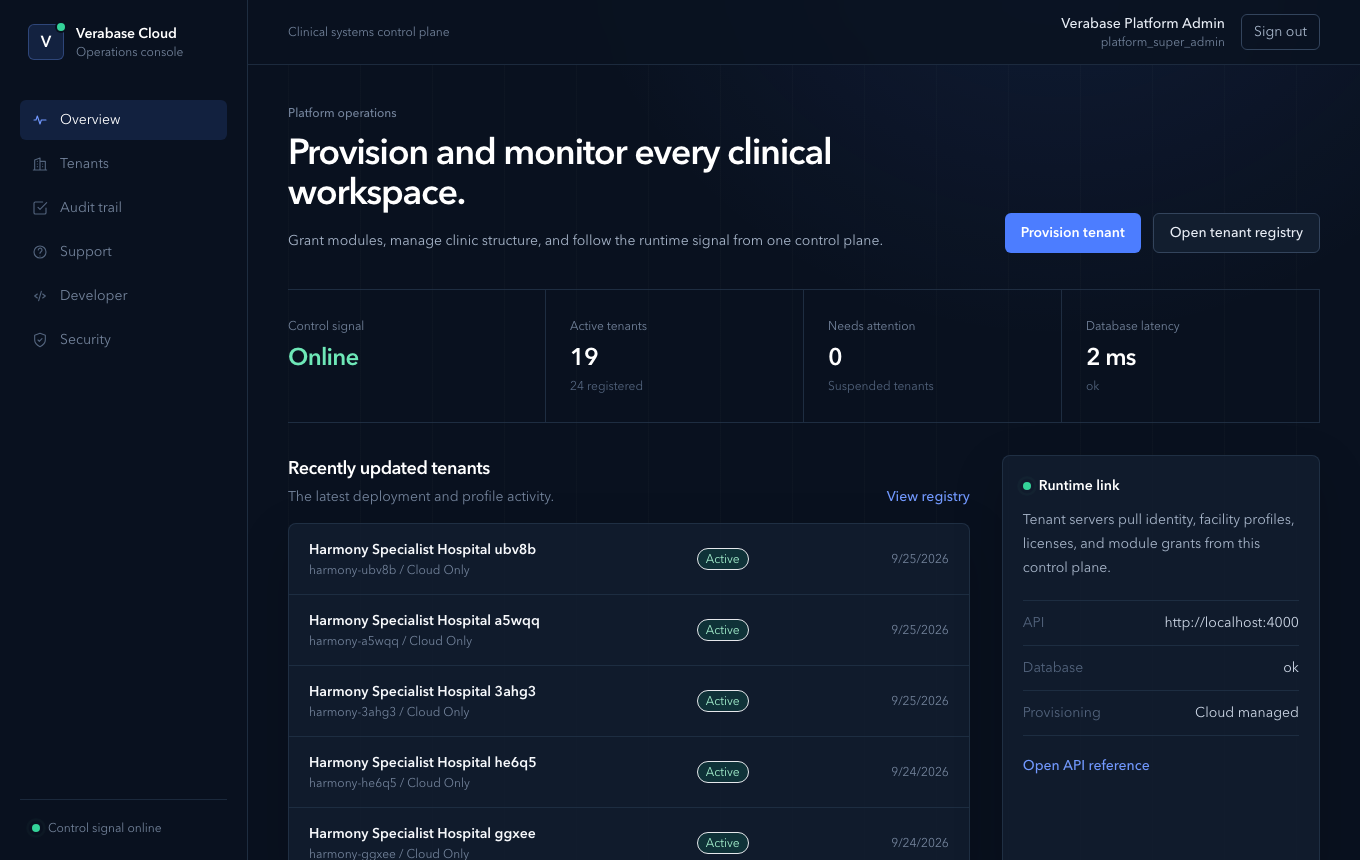Click the Provision tenant button
Viewport: 1360px width, 860px height.
click(1073, 233)
